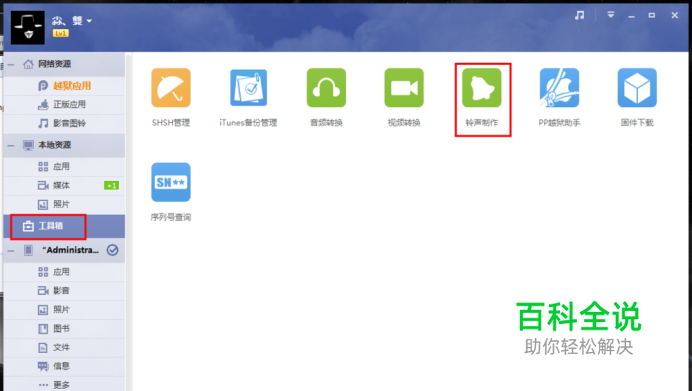
Task: Click the +1 badge next to 媒体
Action: (111, 185)
